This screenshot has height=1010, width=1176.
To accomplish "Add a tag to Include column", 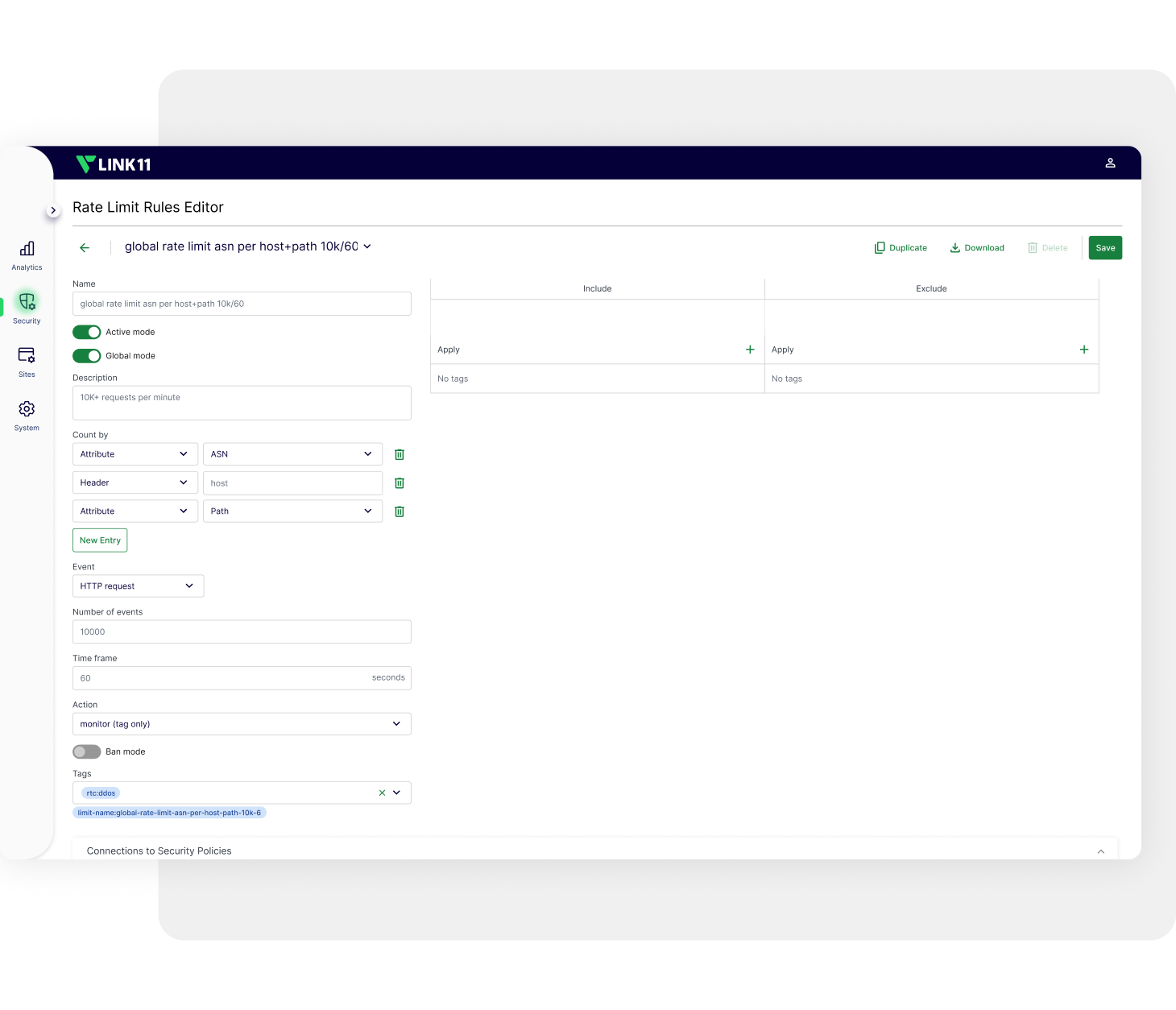I will [x=750, y=350].
